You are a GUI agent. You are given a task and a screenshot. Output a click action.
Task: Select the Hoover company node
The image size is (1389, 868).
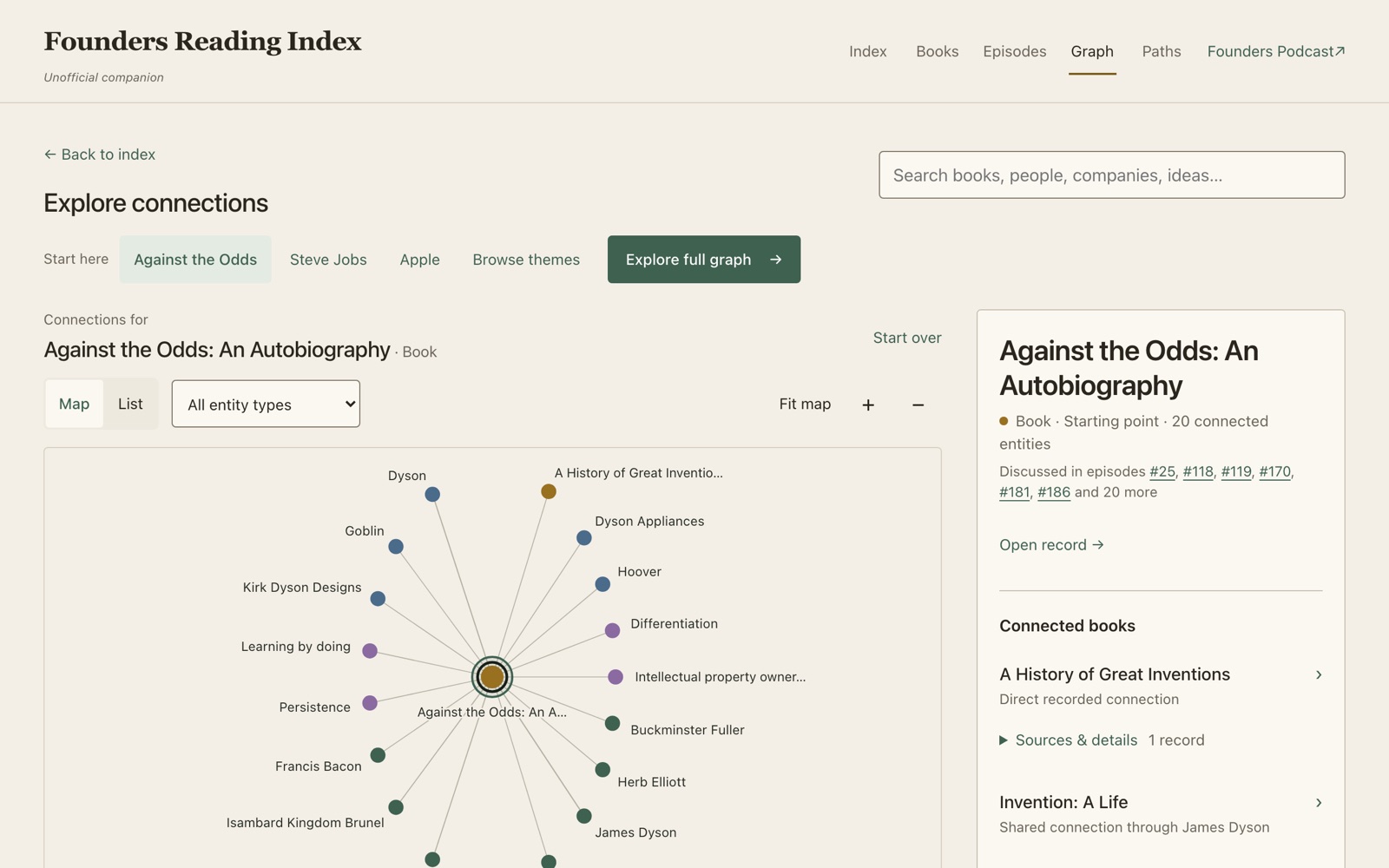(602, 584)
